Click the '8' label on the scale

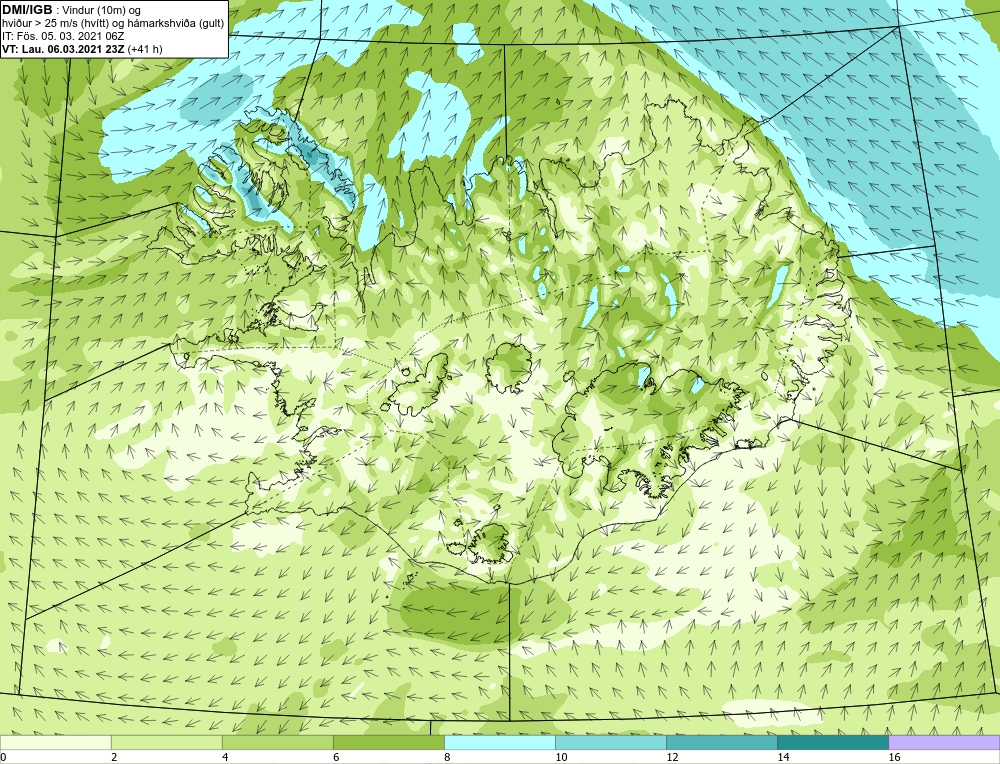pyautogui.click(x=447, y=758)
